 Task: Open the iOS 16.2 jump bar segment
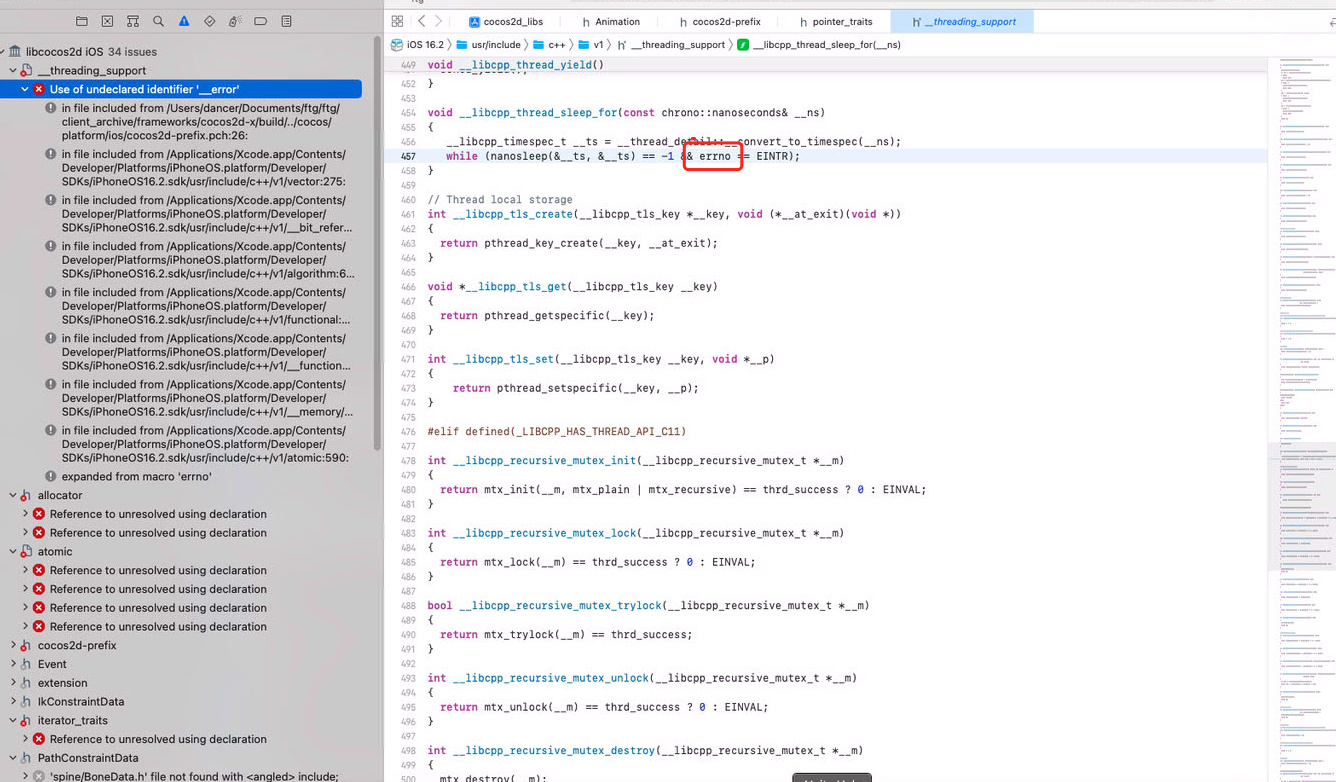click(417, 45)
